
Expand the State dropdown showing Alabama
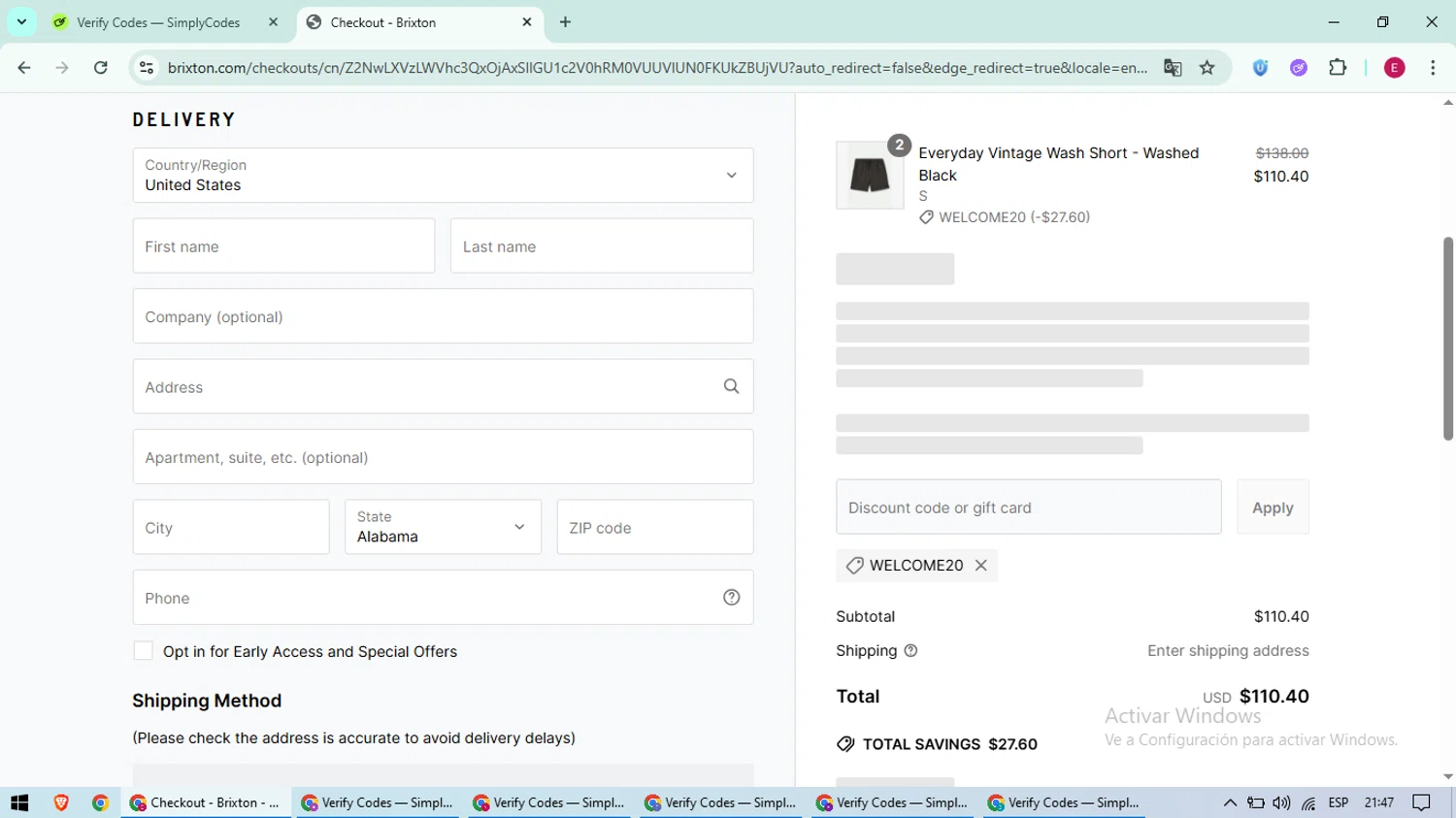[x=443, y=527]
